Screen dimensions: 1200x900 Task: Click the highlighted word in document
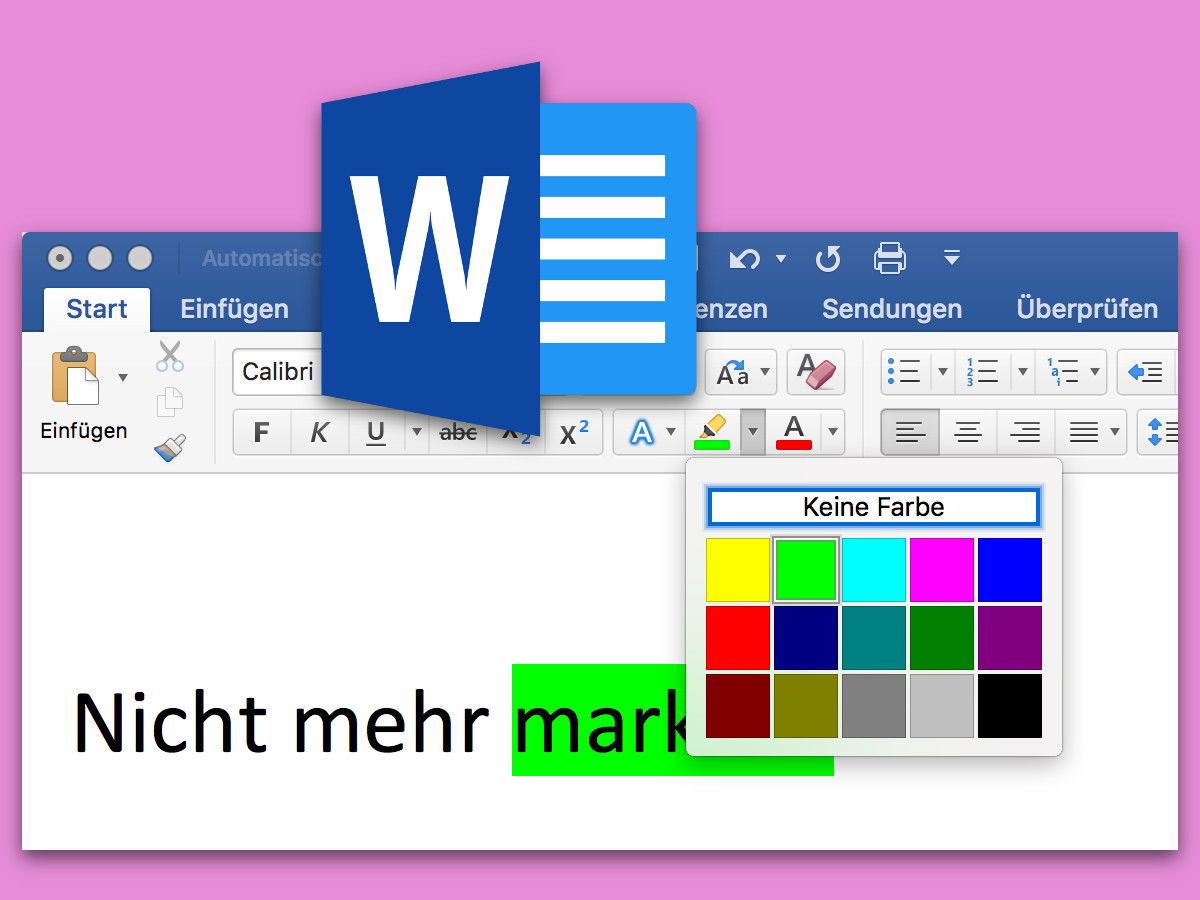coord(600,720)
